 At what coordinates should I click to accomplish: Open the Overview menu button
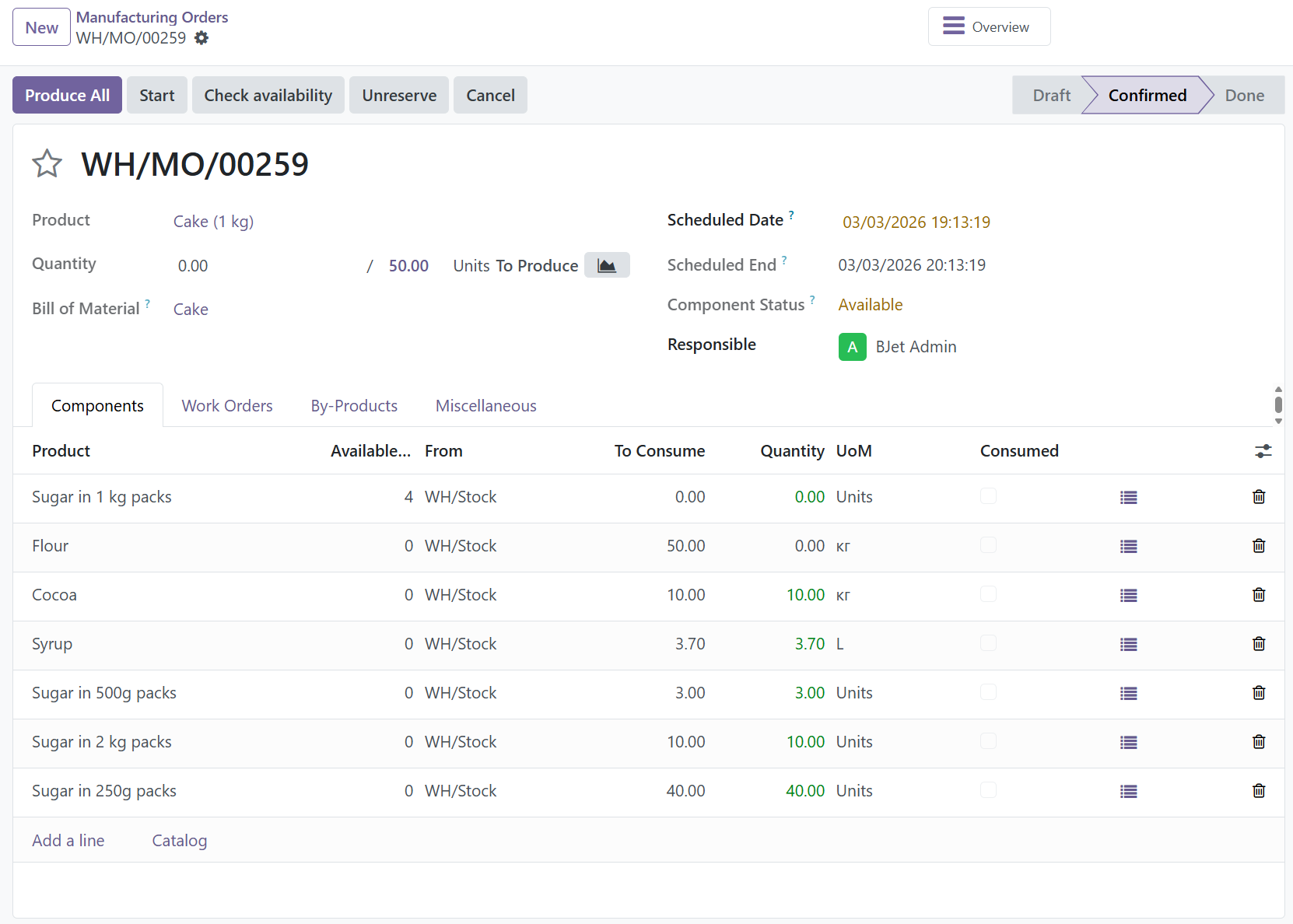(x=989, y=27)
